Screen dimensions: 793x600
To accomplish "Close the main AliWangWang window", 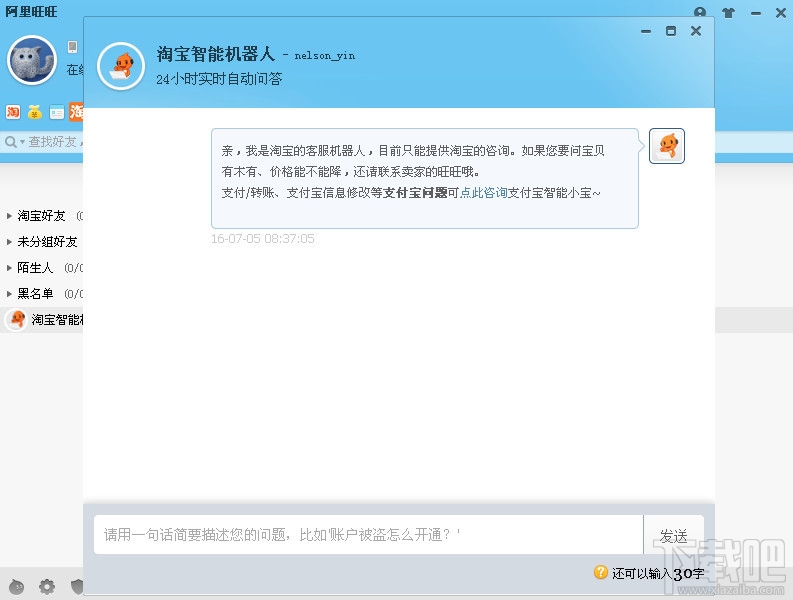I will (781, 13).
